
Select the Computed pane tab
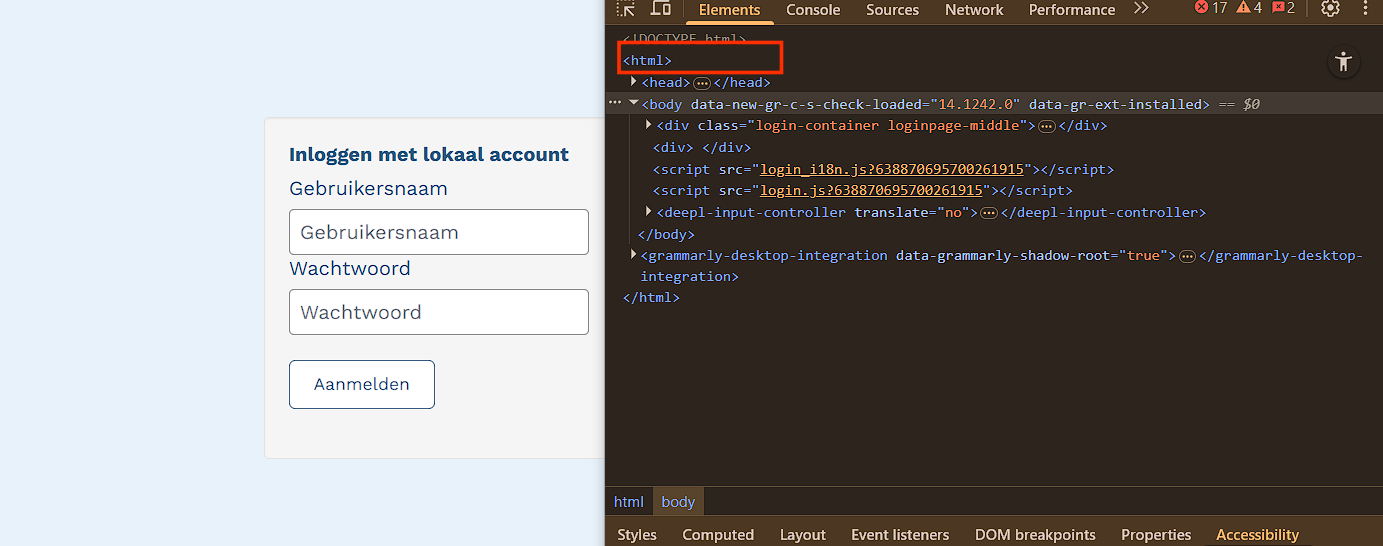(718, 535)
